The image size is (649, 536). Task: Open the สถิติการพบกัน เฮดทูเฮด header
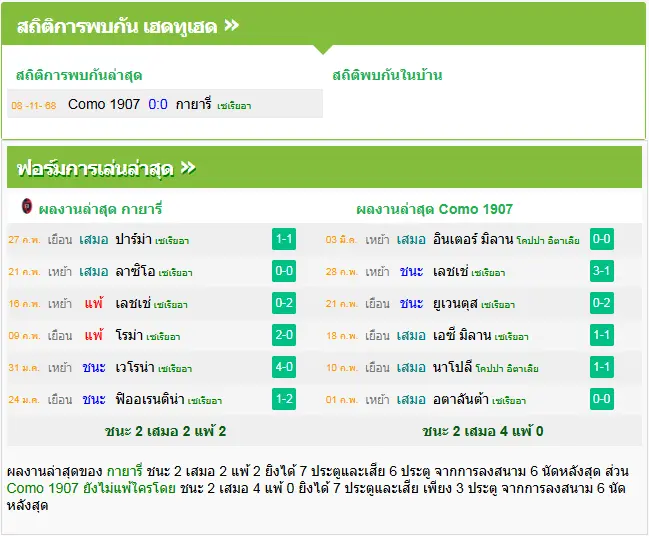click(x=323, y=26)
